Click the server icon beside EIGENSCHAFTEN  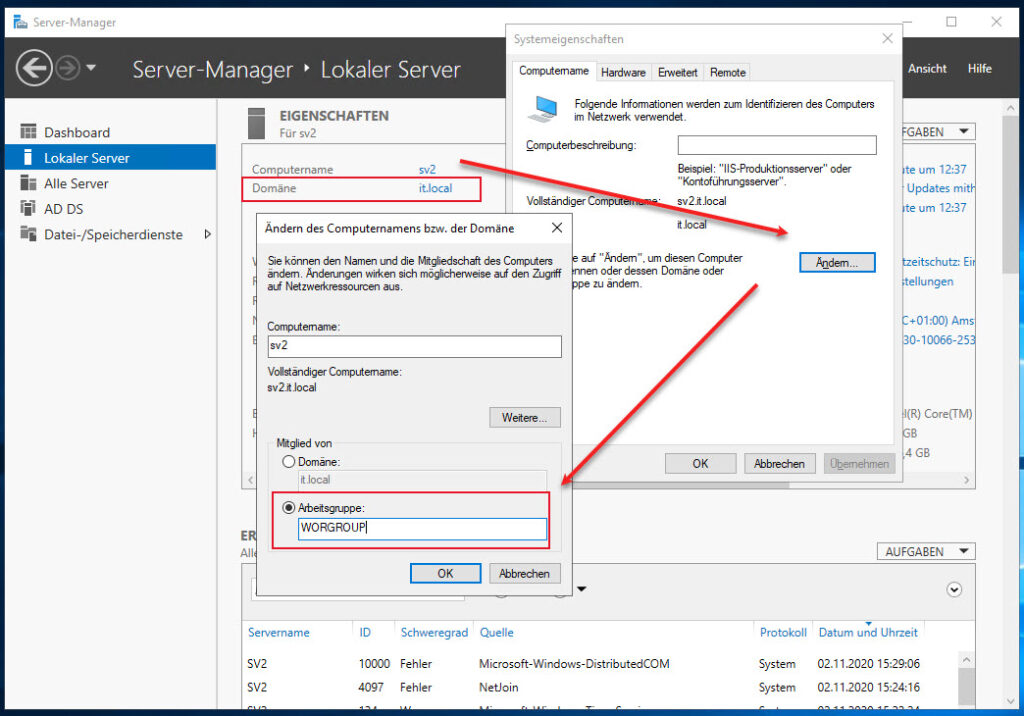tap(257, 123)
